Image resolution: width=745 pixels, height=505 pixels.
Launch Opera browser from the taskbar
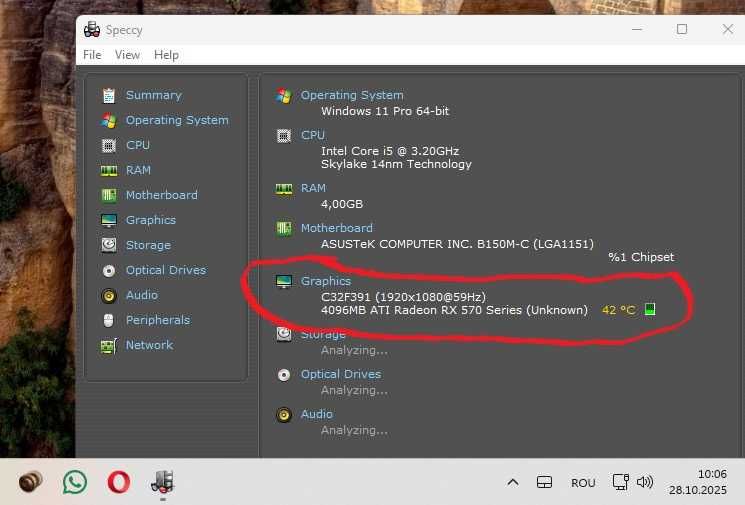click(x=119, y=482)
